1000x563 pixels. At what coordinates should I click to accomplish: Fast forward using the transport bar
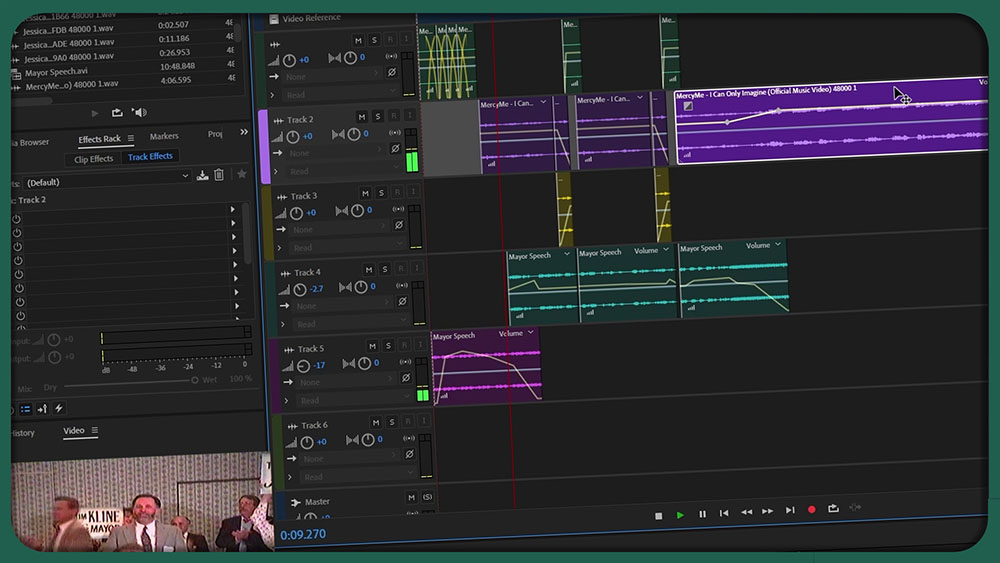click(768, 511)
